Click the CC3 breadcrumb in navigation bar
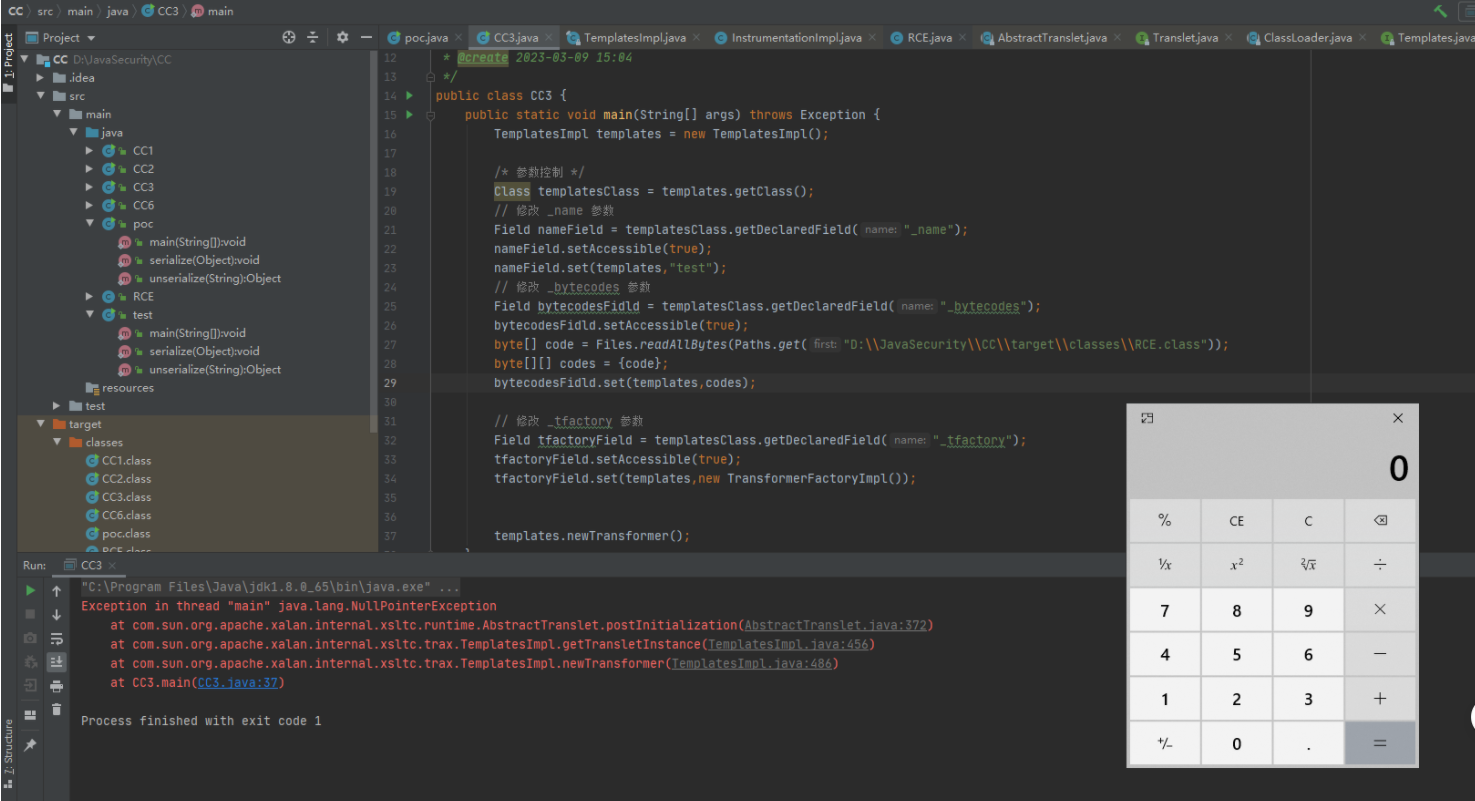 159,11
